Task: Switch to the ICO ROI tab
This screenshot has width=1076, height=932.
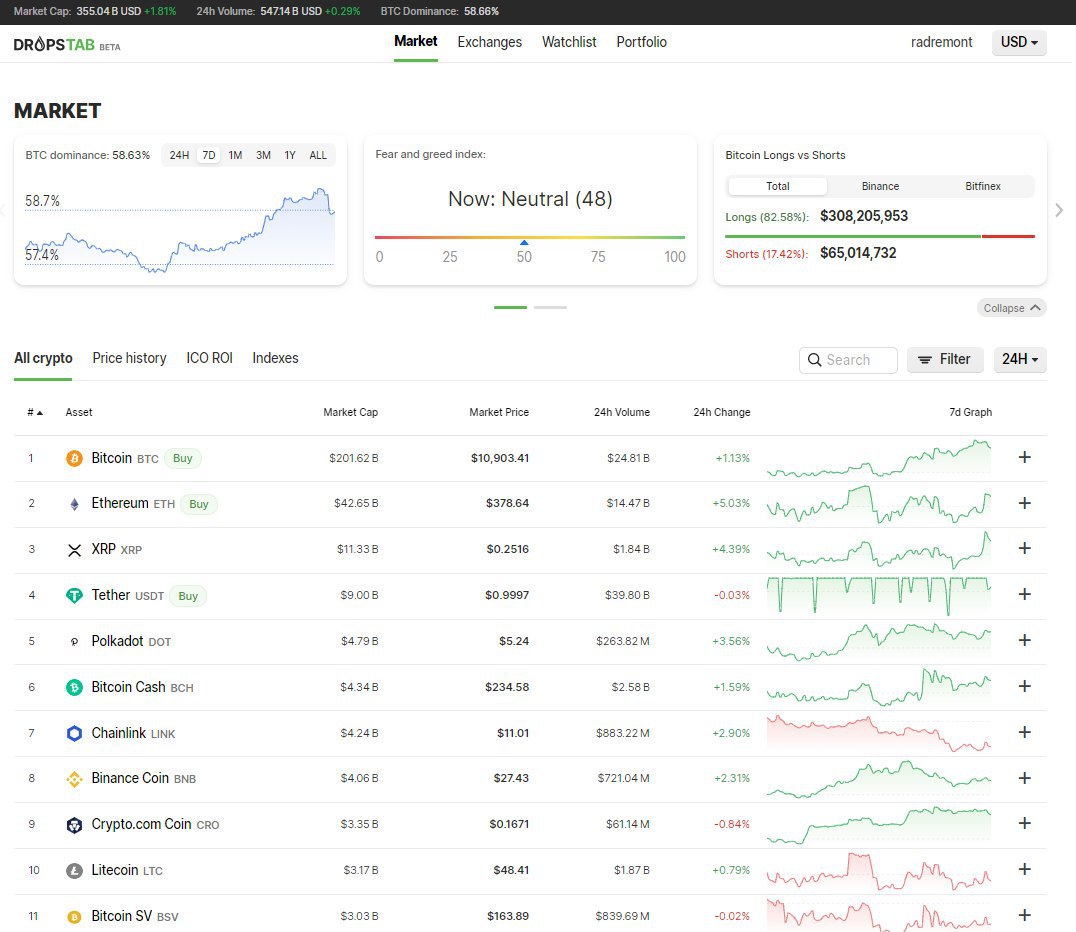Action: tap(209, 358)
